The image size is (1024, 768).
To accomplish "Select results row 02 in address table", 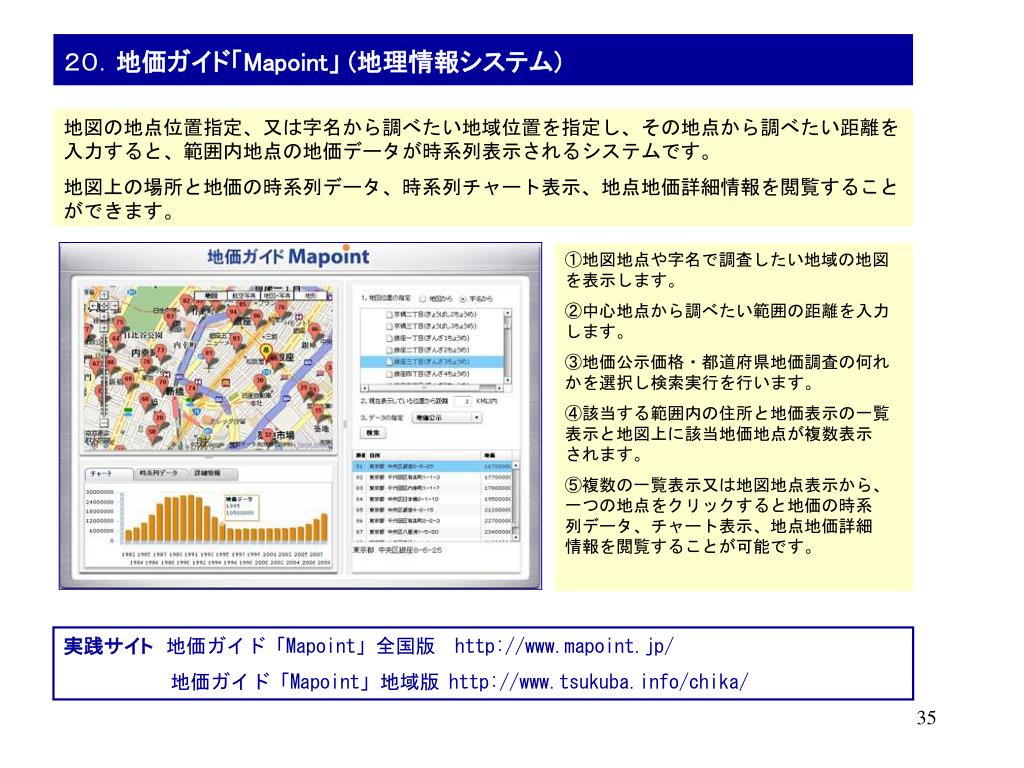I will 433,477.
